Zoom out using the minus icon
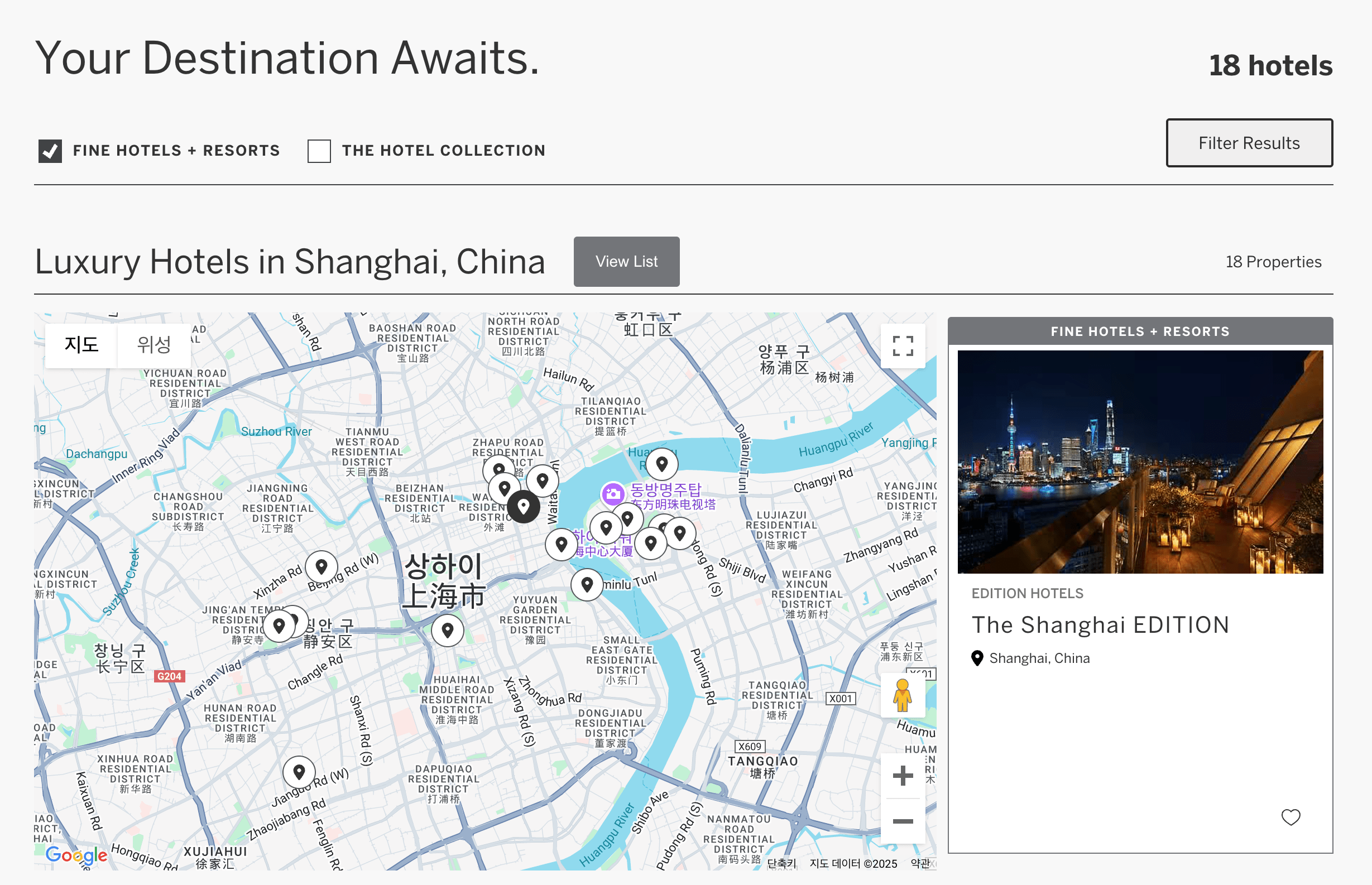 coord(903,821)
